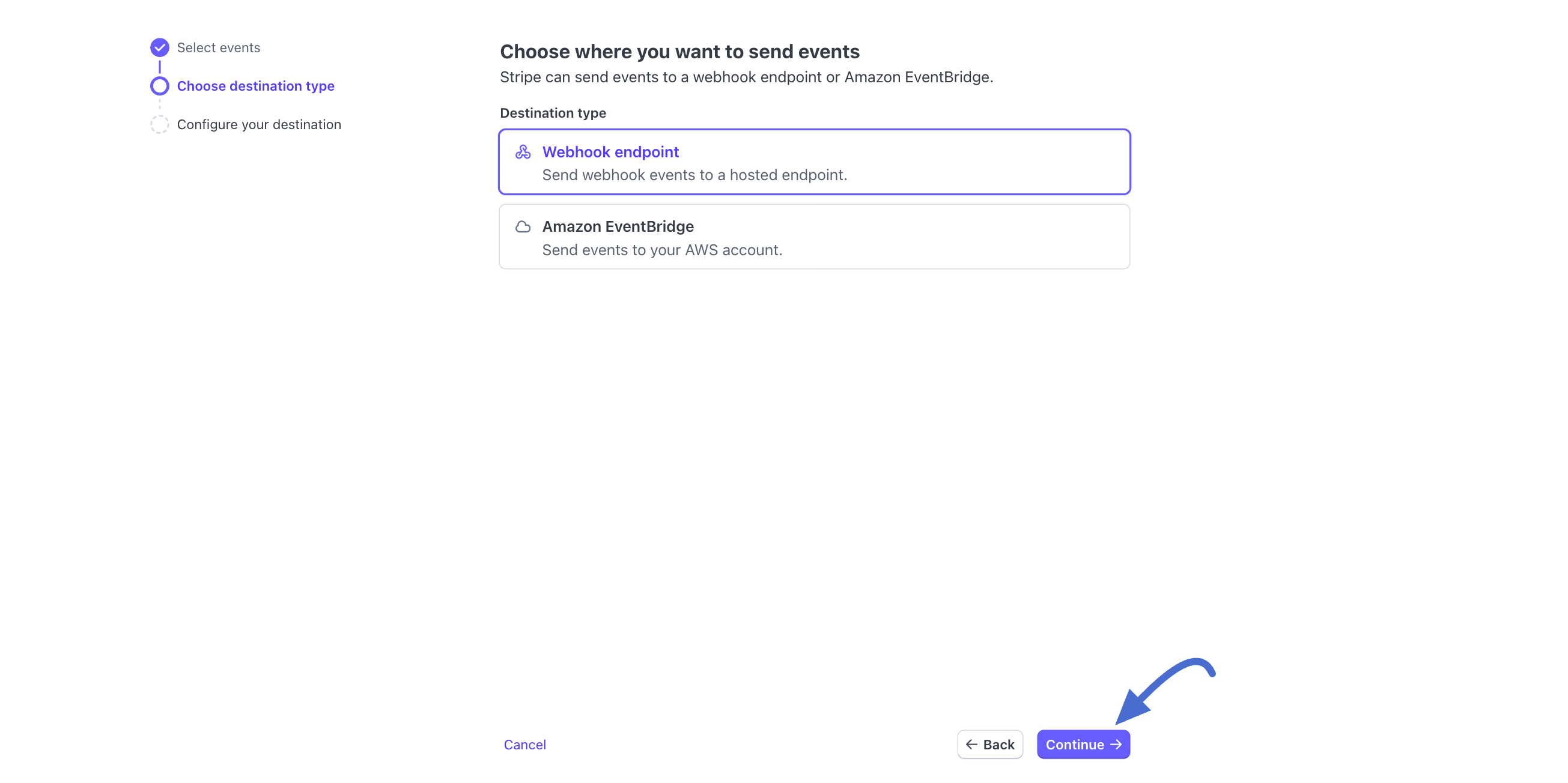Click the right arrow icon on Continue button

click(1116, 744)
